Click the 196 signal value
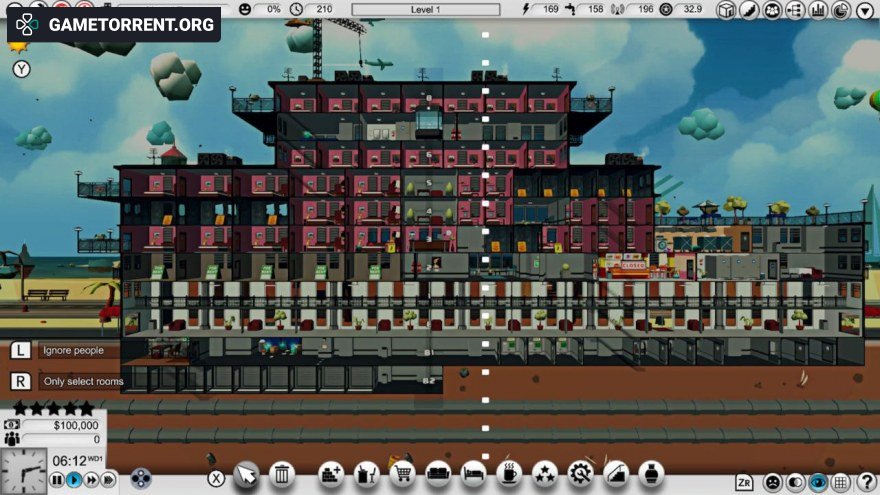This screenshot has width=880, height=495. (x=645, y=9)
